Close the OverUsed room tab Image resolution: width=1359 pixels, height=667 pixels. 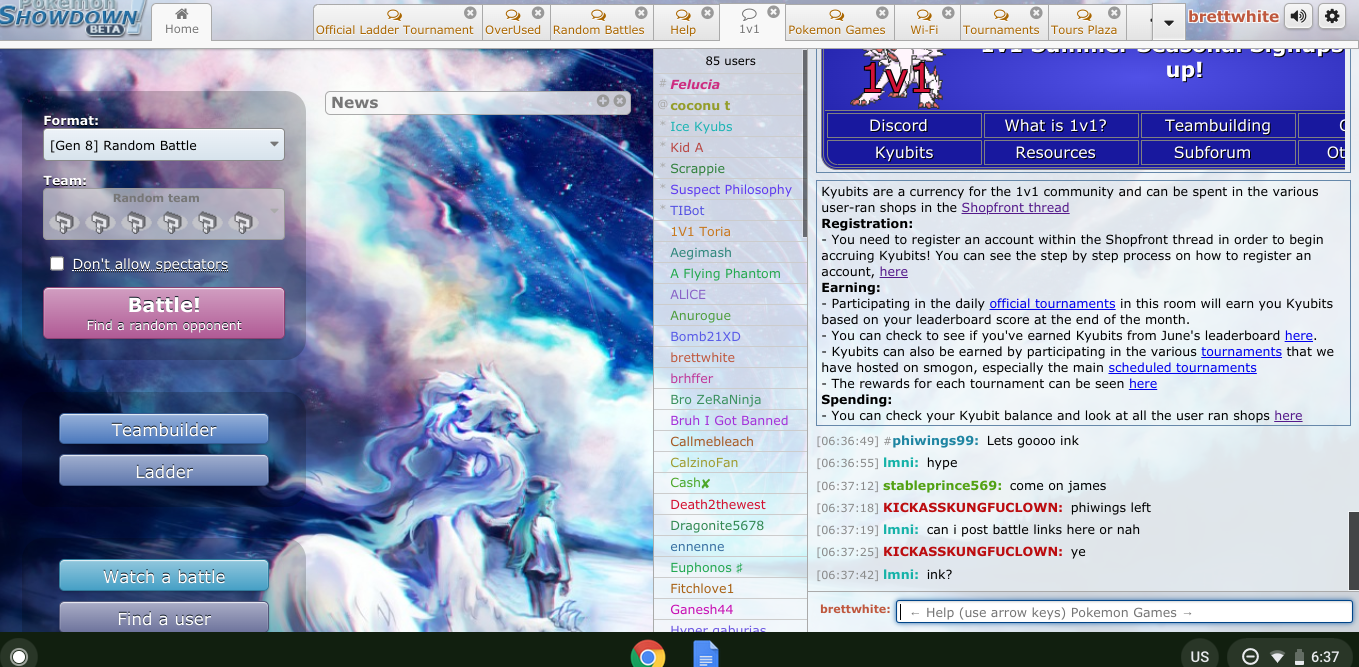coord(538,13)
